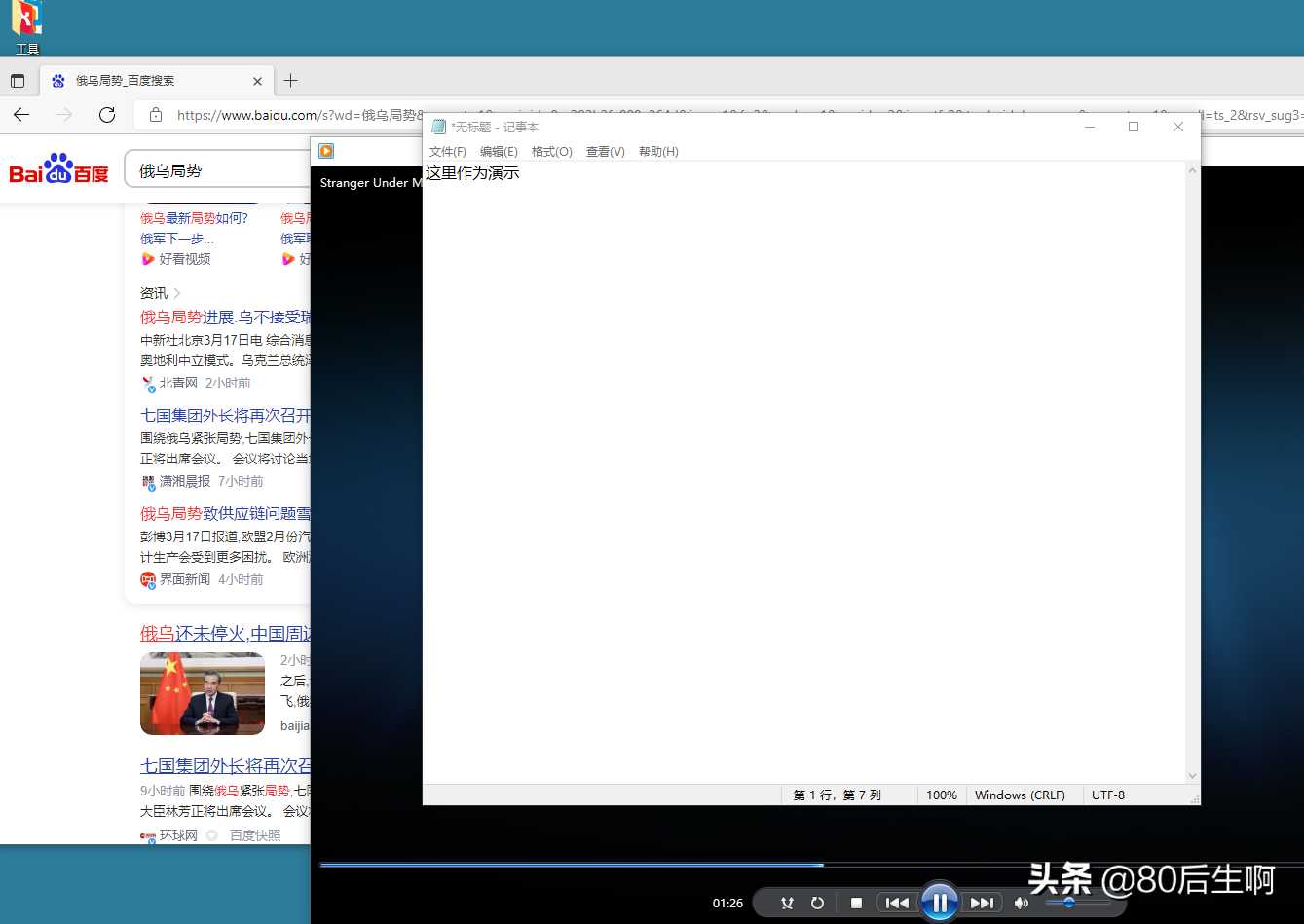Click 界面新闻 source label

click(185, 579)
